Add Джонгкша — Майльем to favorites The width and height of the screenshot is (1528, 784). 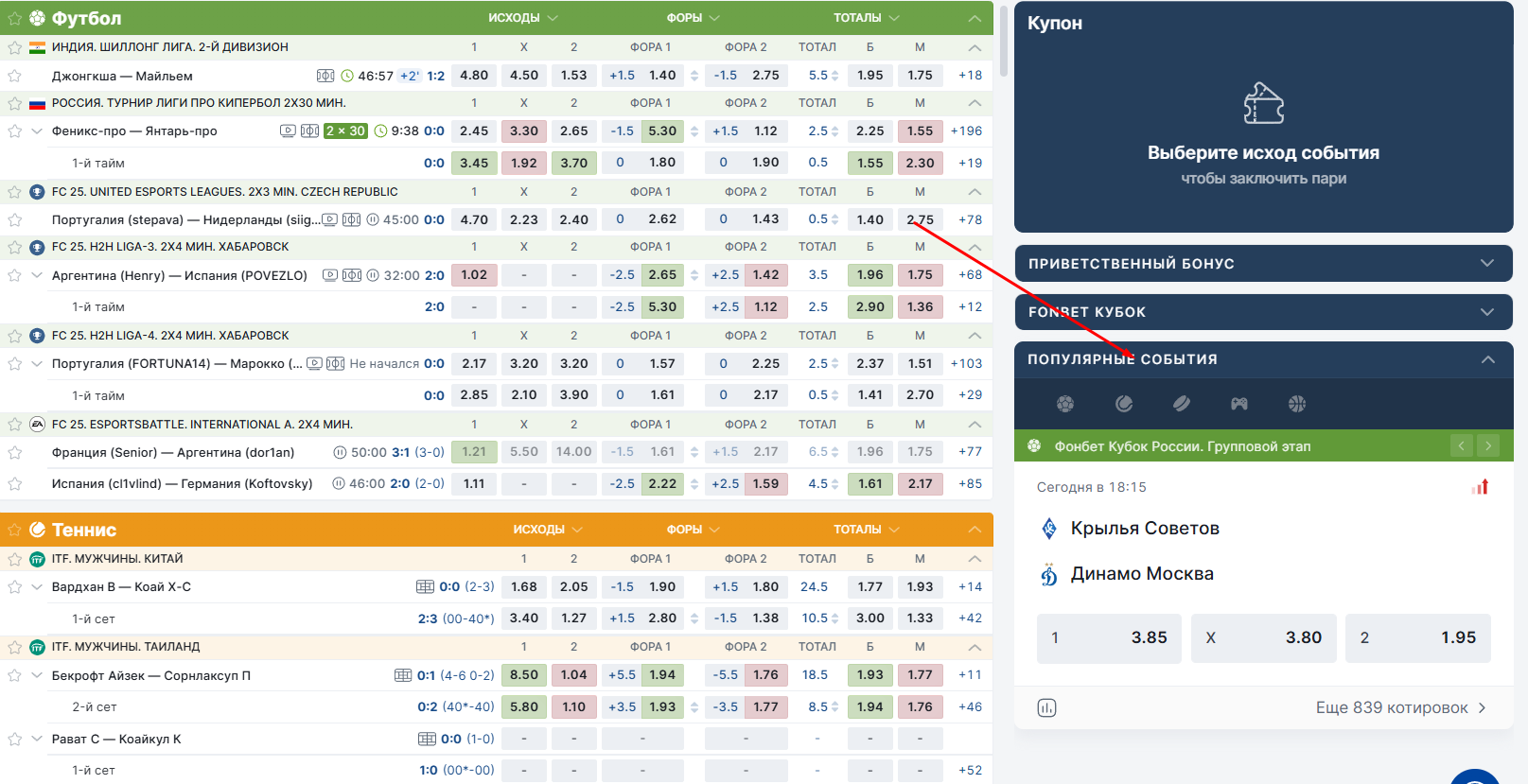(x=14, y=76)
